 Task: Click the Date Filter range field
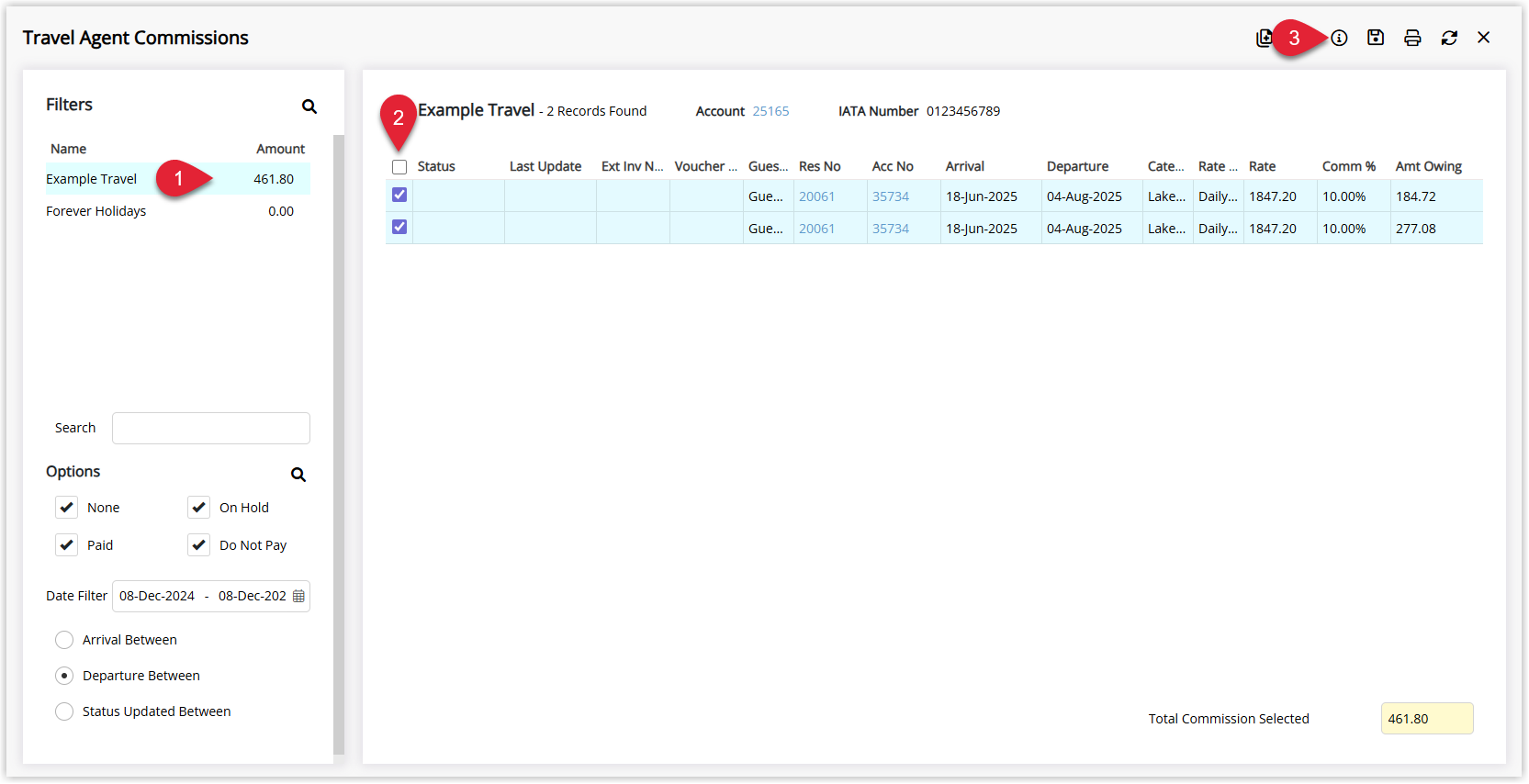tap(211, 596)
